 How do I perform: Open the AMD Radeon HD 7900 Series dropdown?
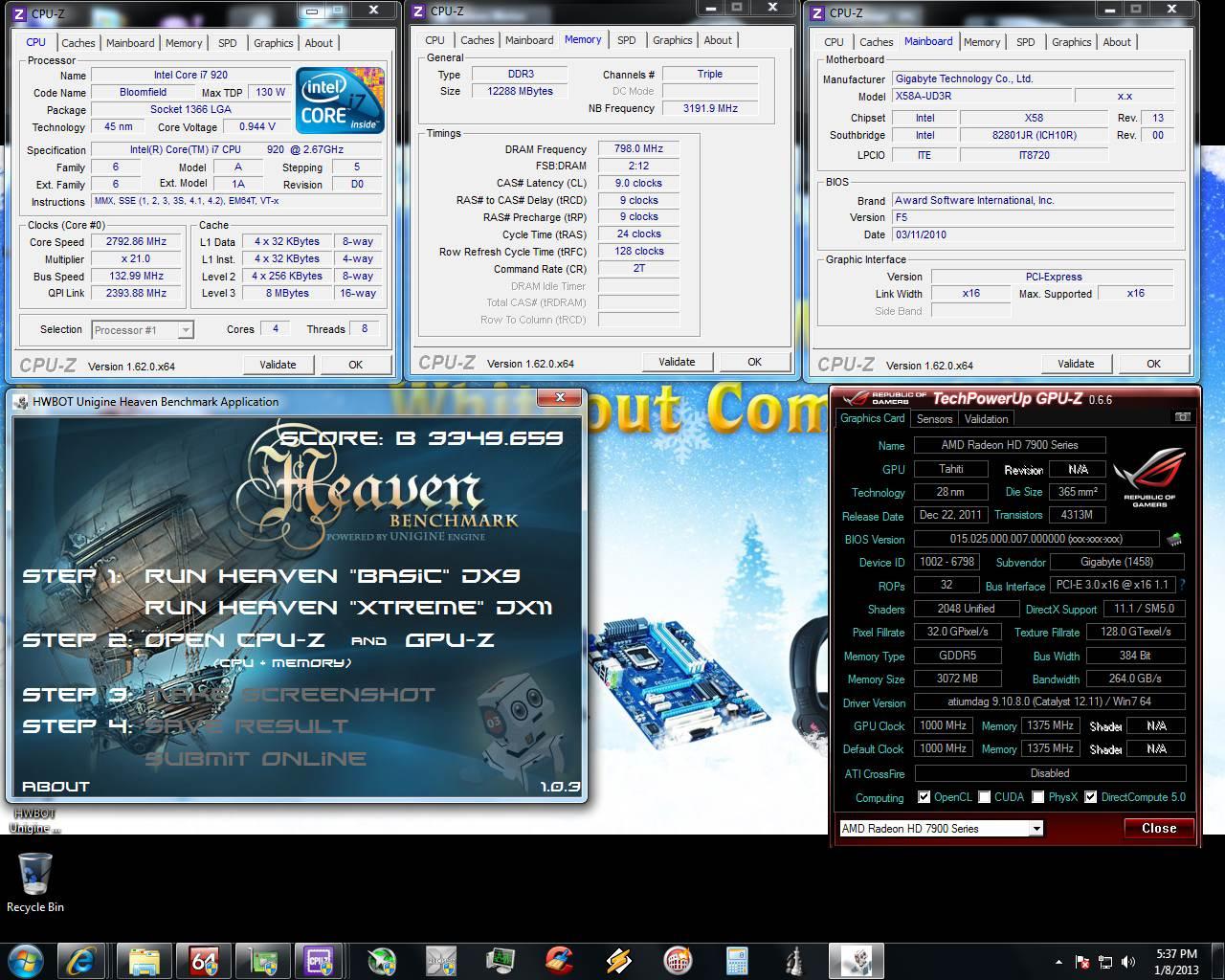click(x=941, y=829)
